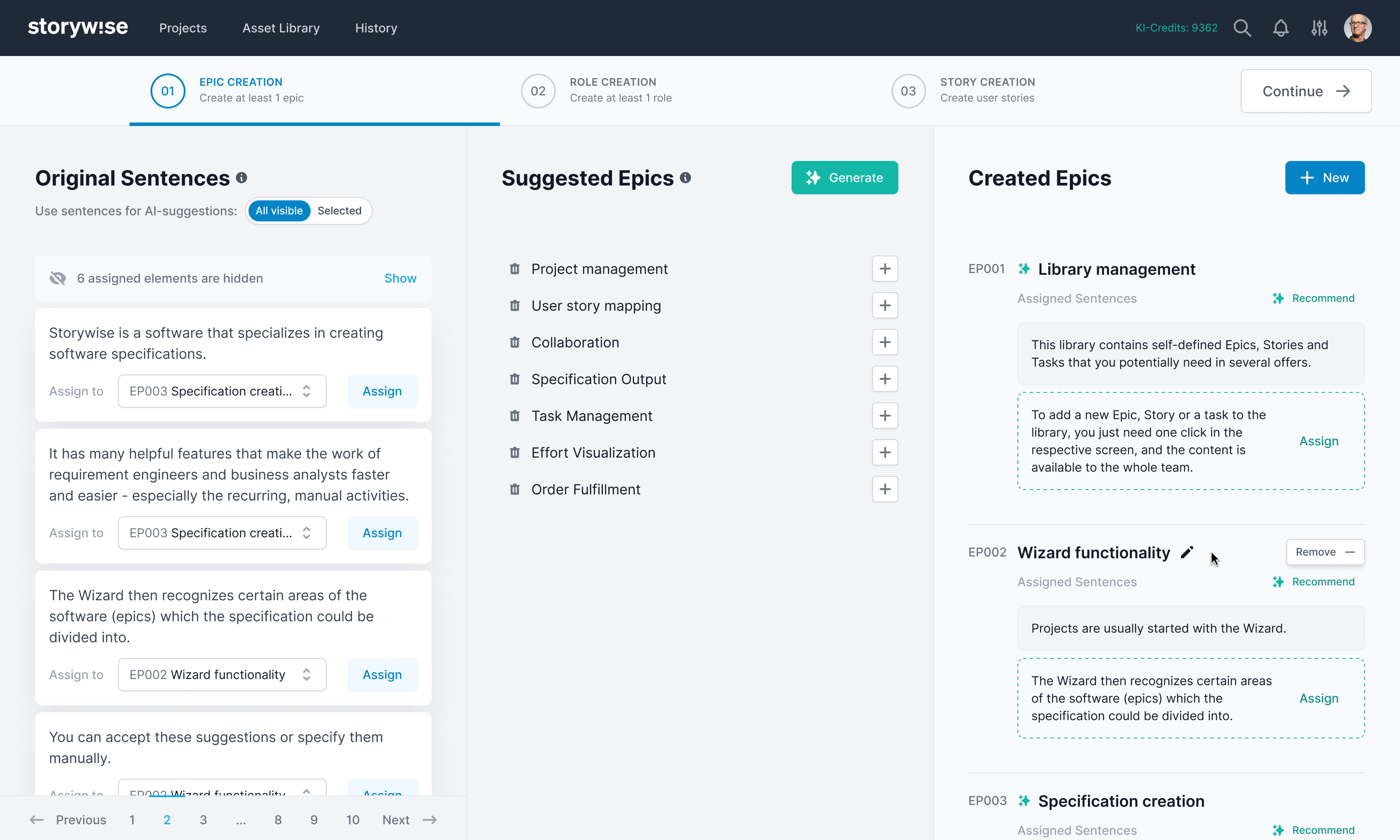Remove the Wizard functionality epic

(1325, 552)
